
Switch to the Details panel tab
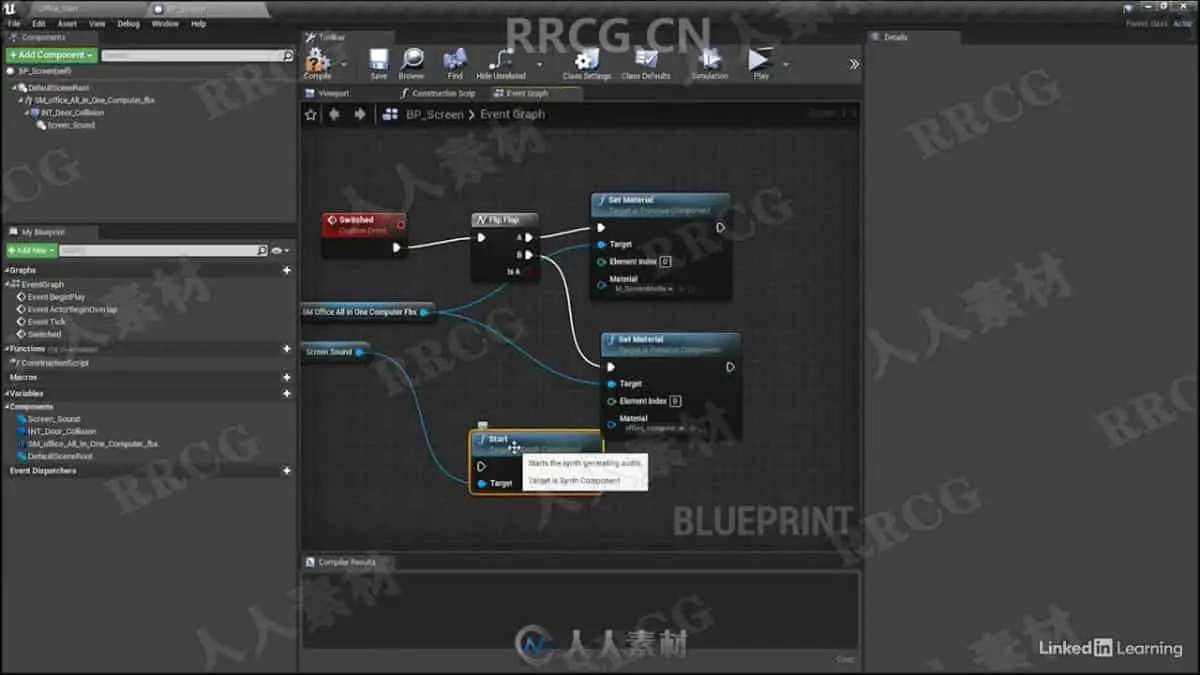[x=893, y=37]
